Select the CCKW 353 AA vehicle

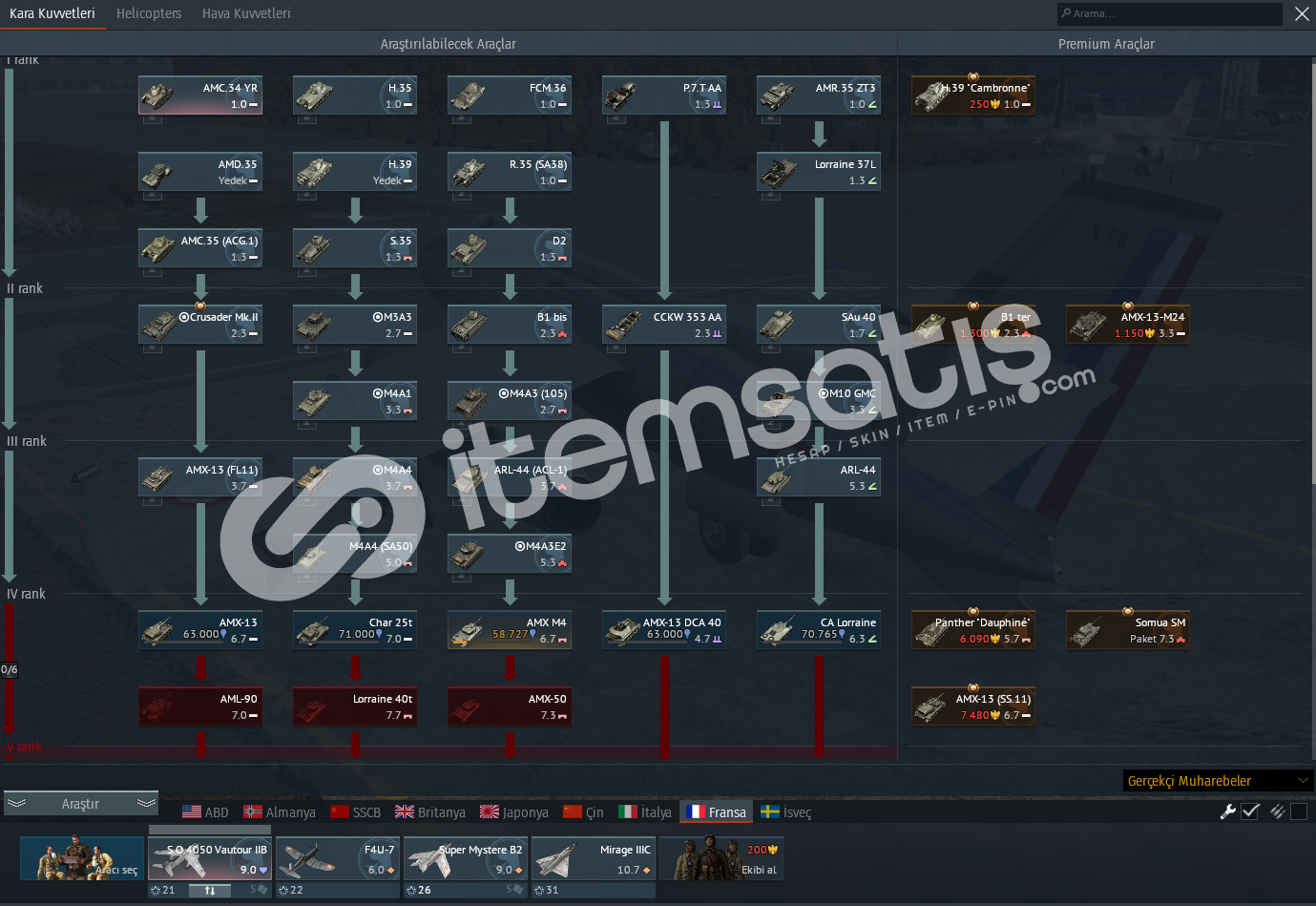(664, 325)
